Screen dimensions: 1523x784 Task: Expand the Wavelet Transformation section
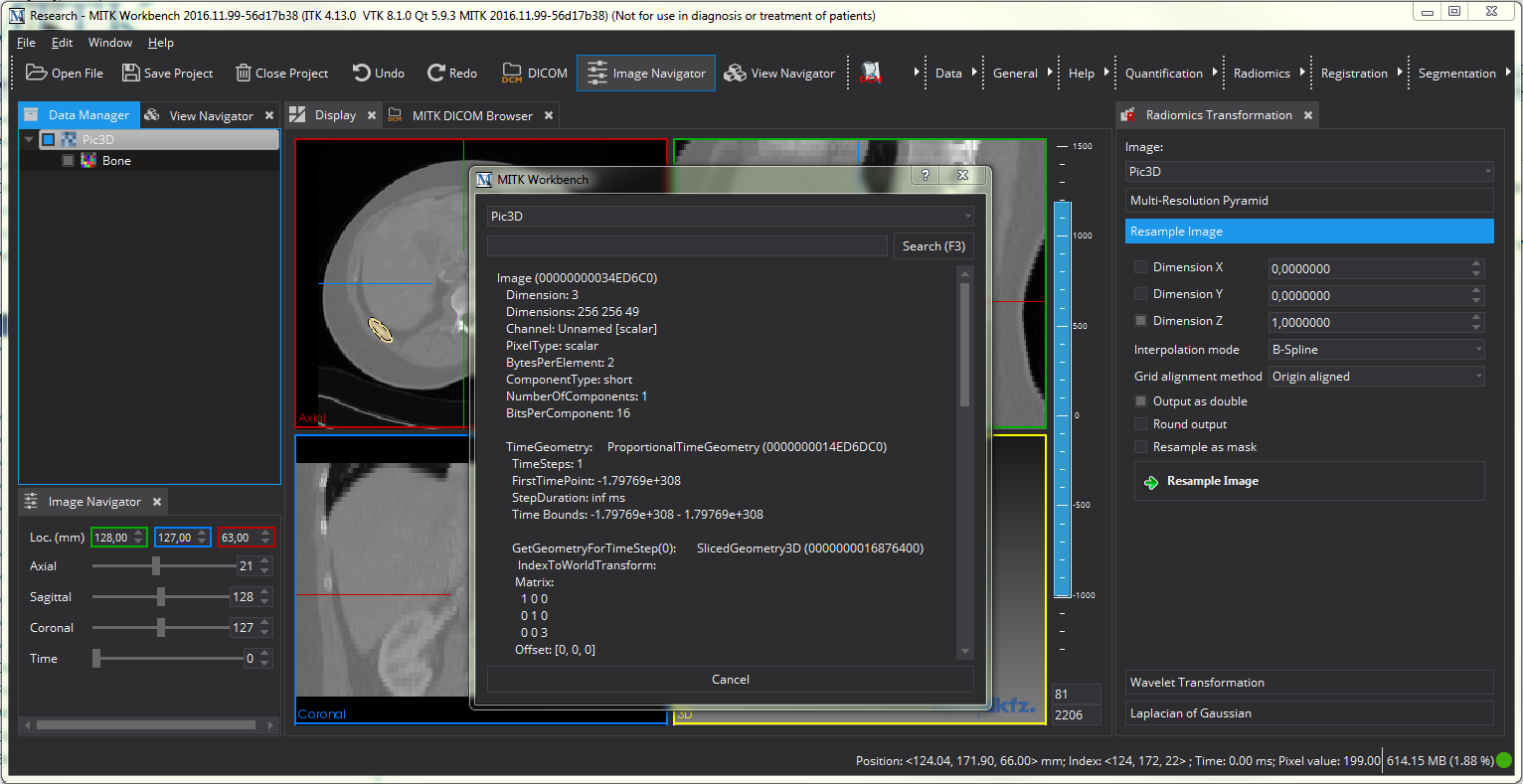pyautogui.click(x=1309, y=683)
